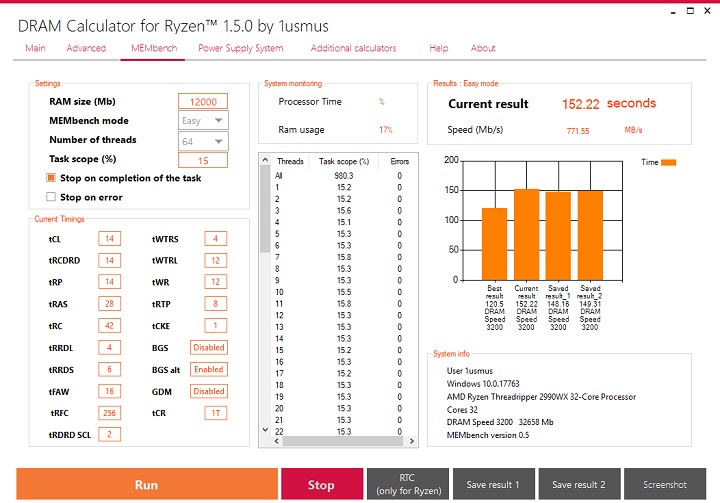Click Save result 1 button
Screen dimensions: 720x503
[x=494, y=484]
